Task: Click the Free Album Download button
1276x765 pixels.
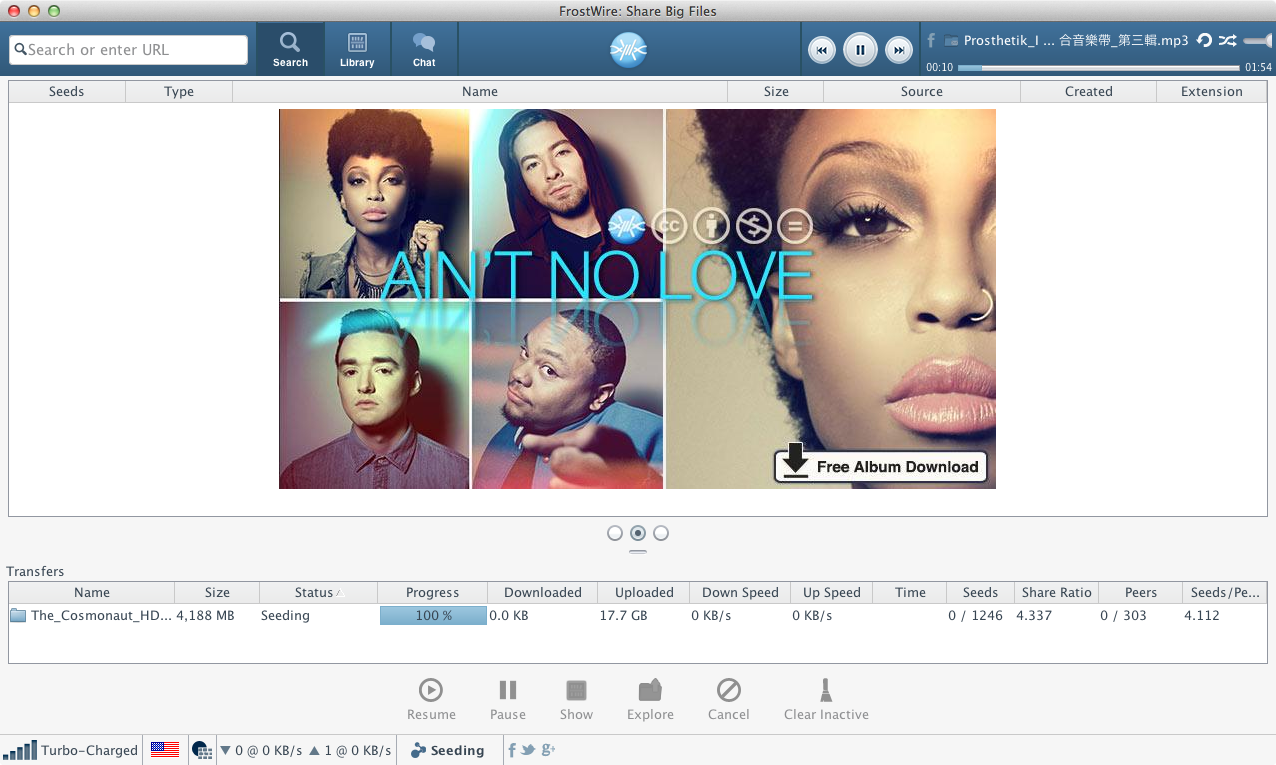Action: [881, 466]
